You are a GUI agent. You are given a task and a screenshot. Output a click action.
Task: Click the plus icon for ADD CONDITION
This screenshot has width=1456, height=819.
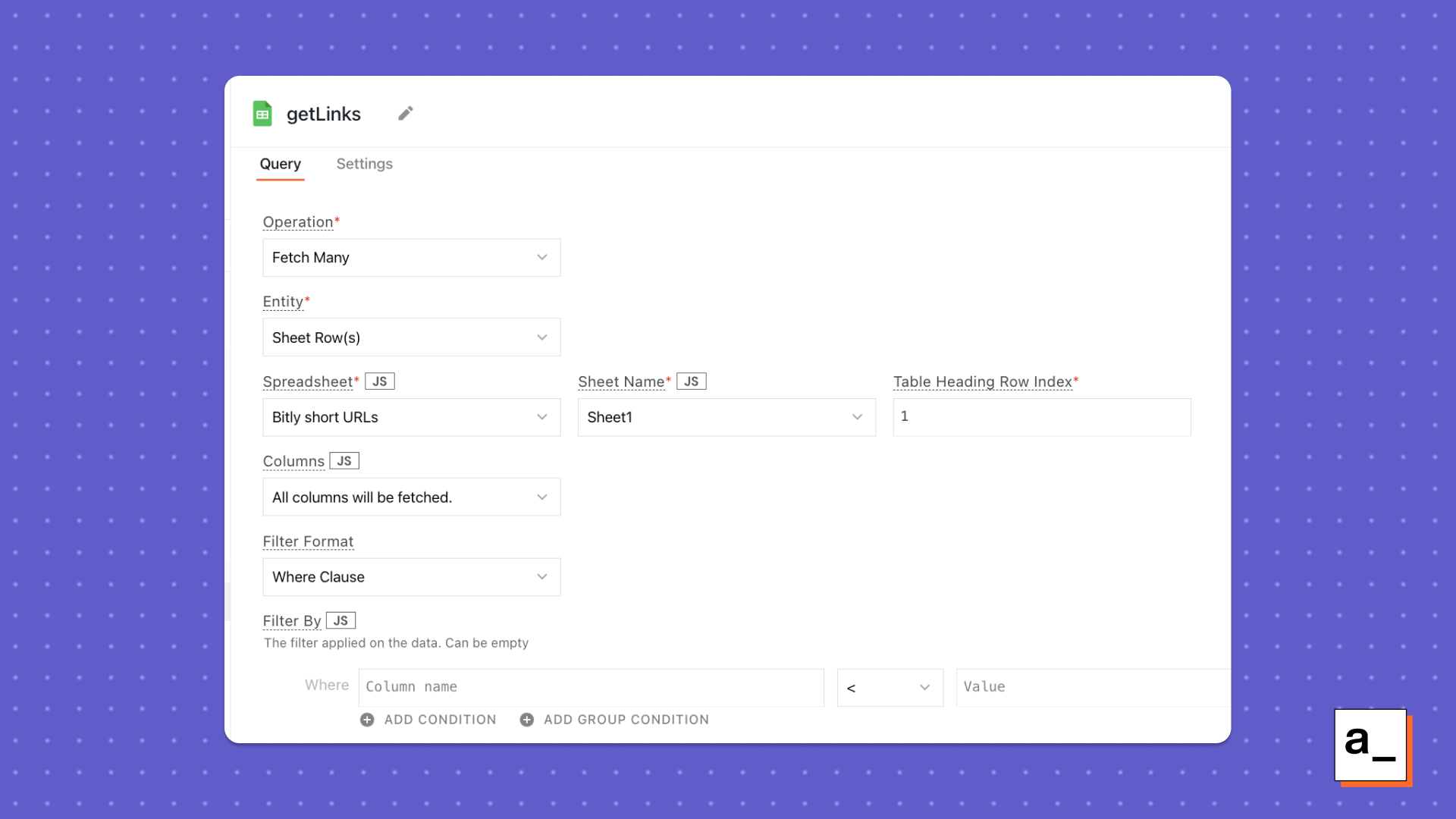coord(366,719)
